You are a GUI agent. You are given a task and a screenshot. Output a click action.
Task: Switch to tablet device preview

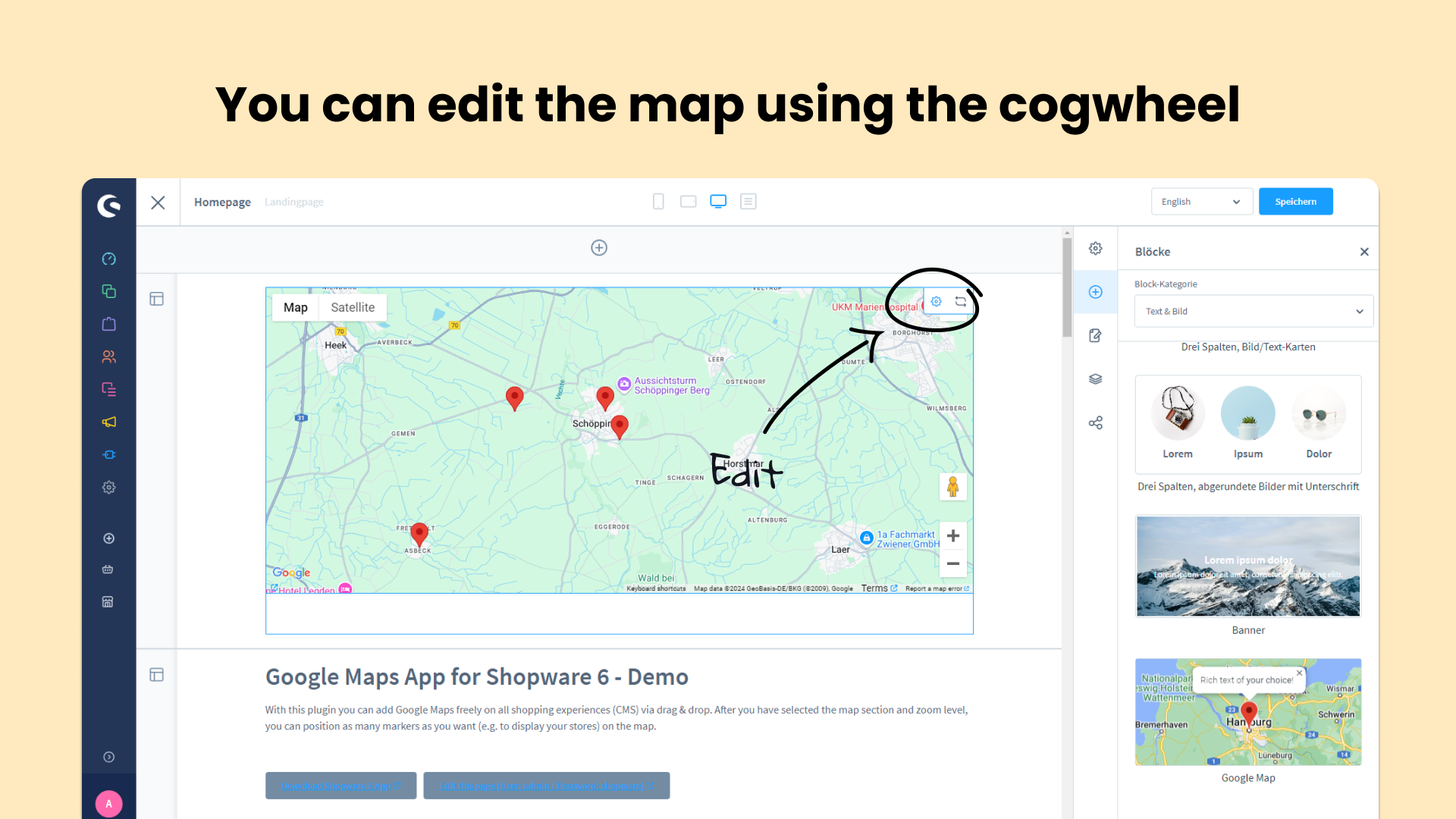pos(688,202)
